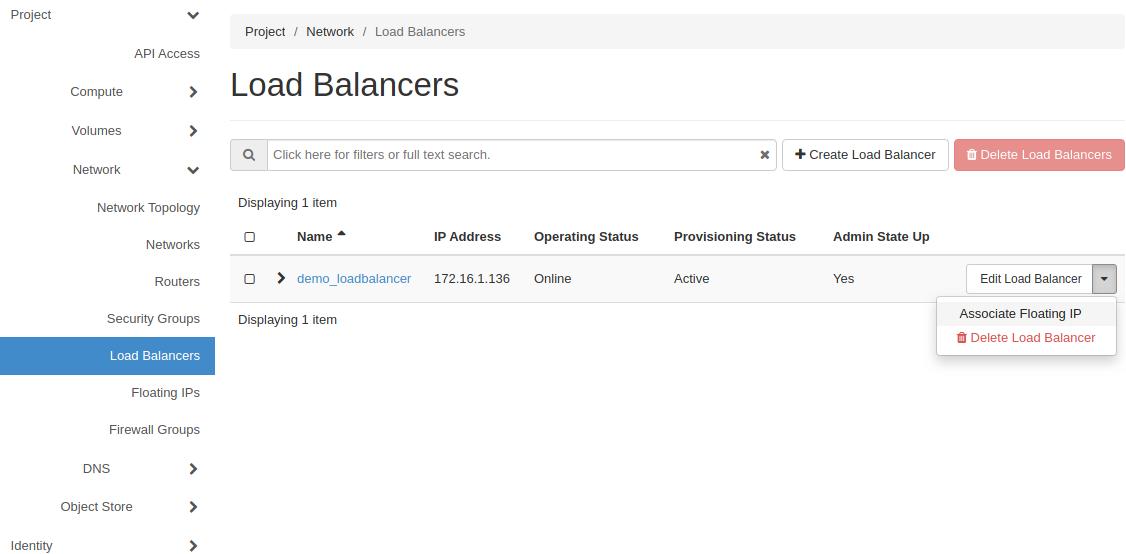Select Associate Floating IP menu option

(1020, 313)
